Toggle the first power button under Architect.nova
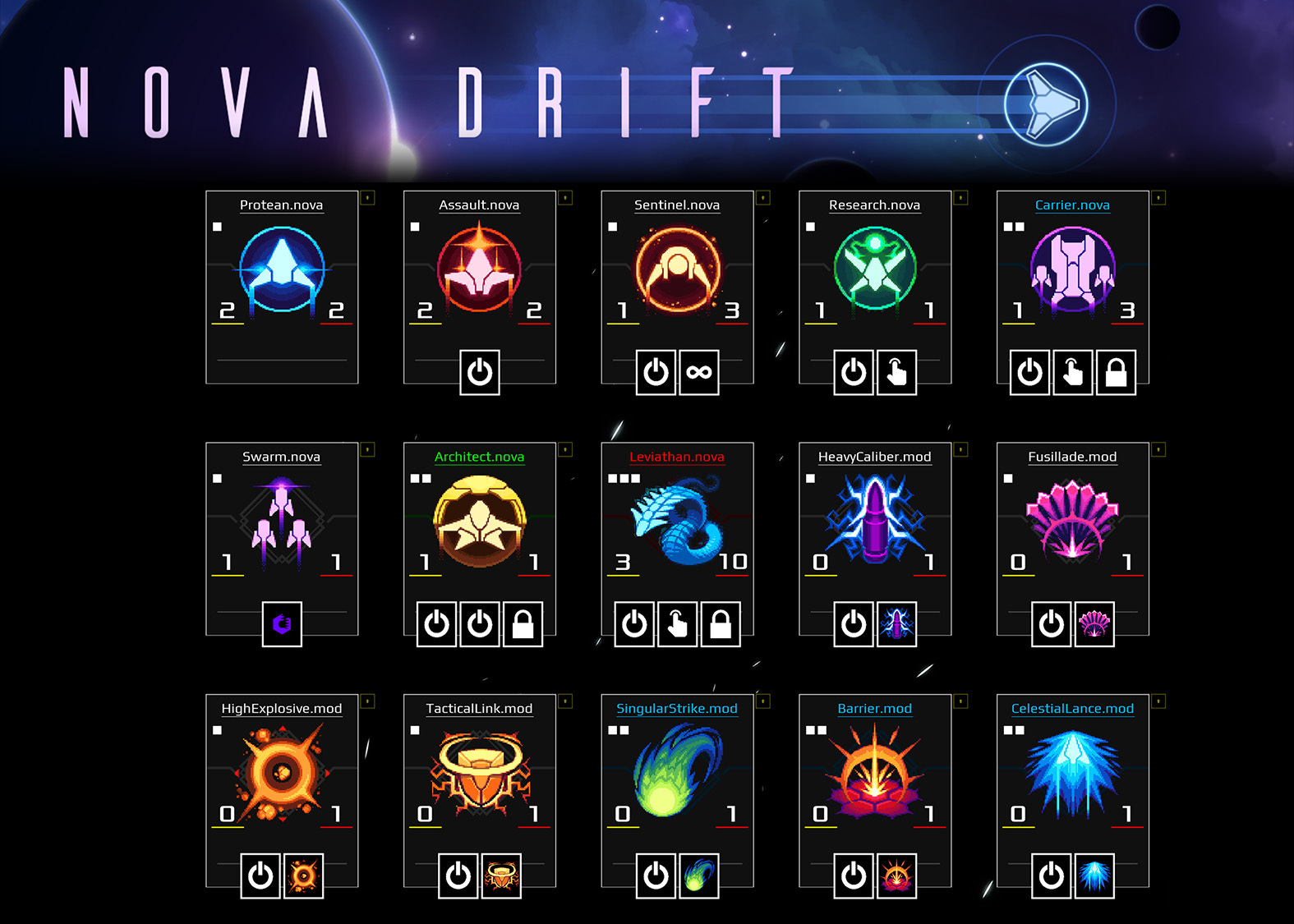 (x=436, y=624)
